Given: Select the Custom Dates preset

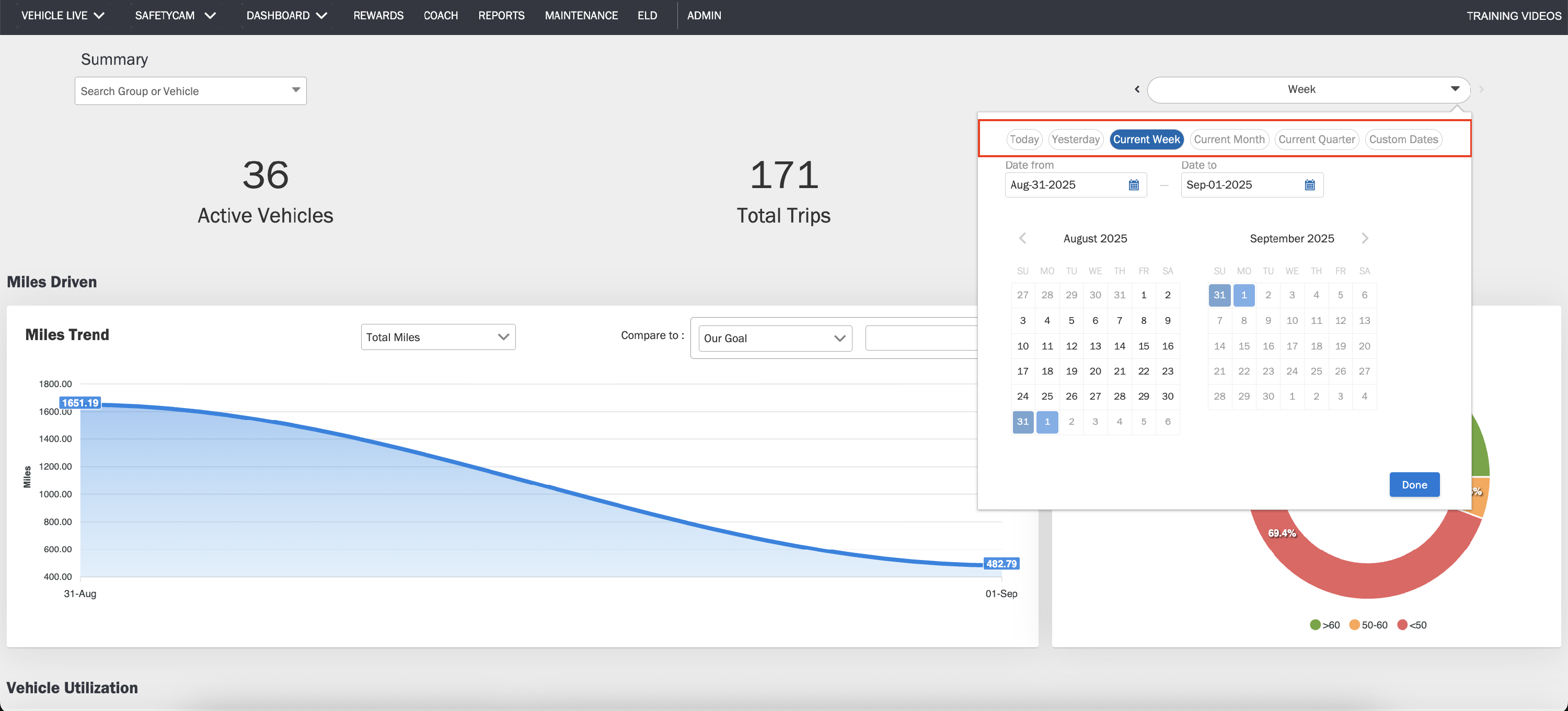Looking at the screenshot, I should pos(1403,139).
